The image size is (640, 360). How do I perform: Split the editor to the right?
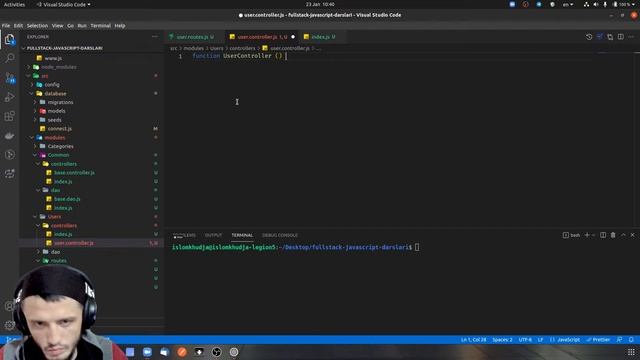point(621,37)
